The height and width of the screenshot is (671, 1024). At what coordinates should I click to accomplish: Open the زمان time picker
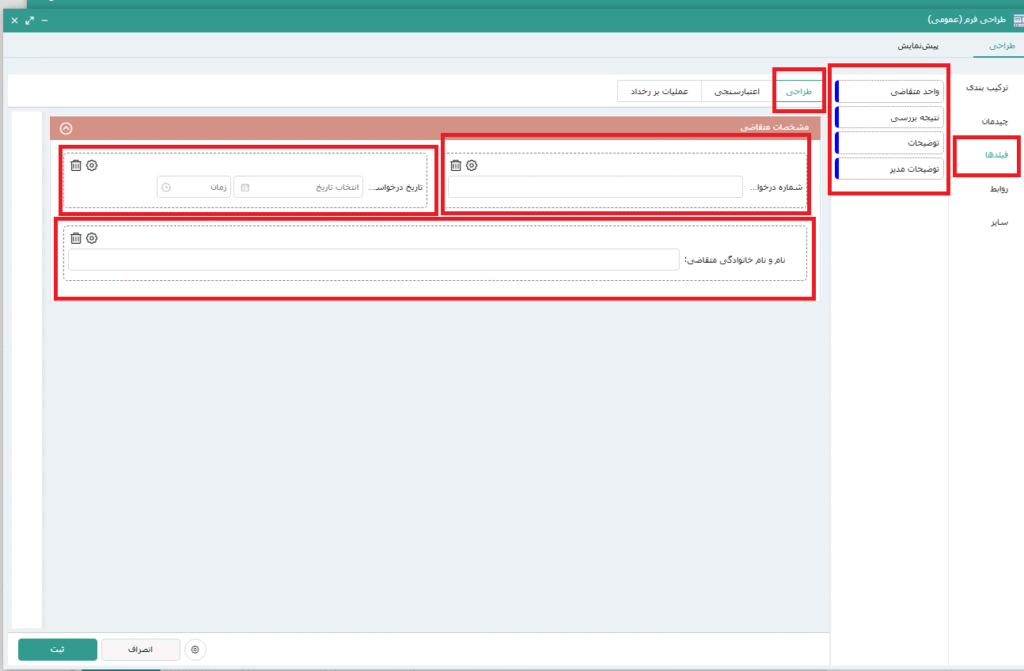(193, 187)
